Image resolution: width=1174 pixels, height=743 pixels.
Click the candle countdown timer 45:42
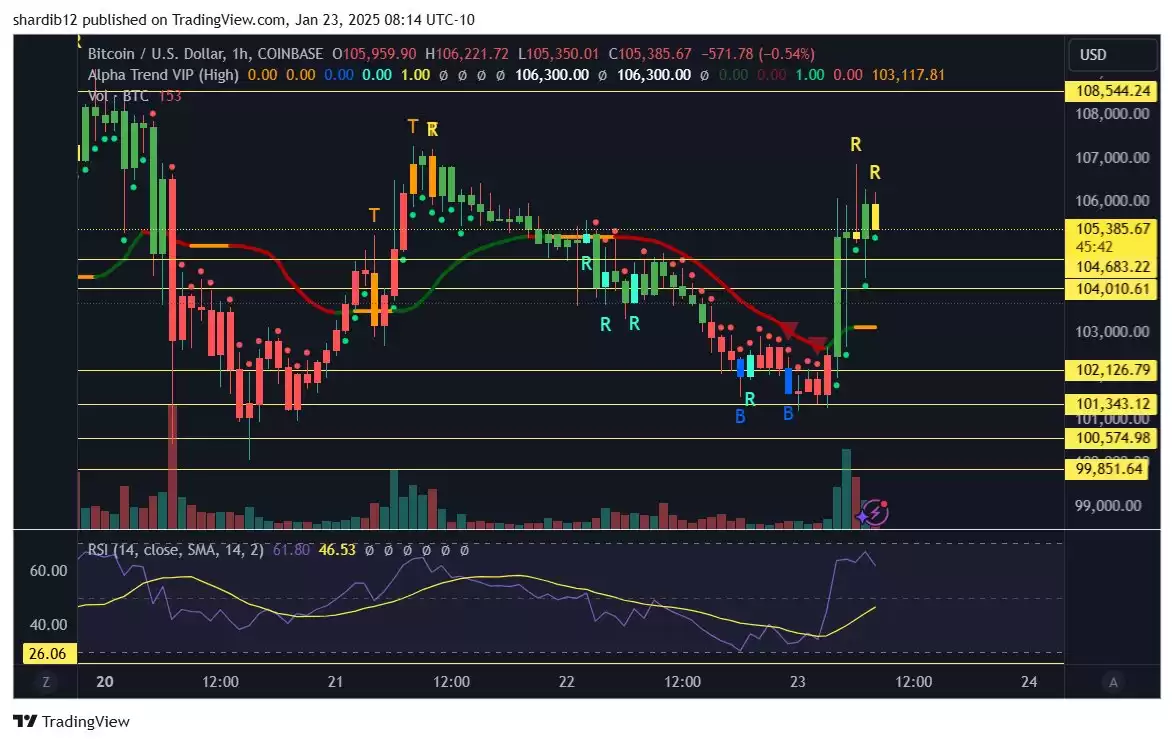coord(1094,246)
